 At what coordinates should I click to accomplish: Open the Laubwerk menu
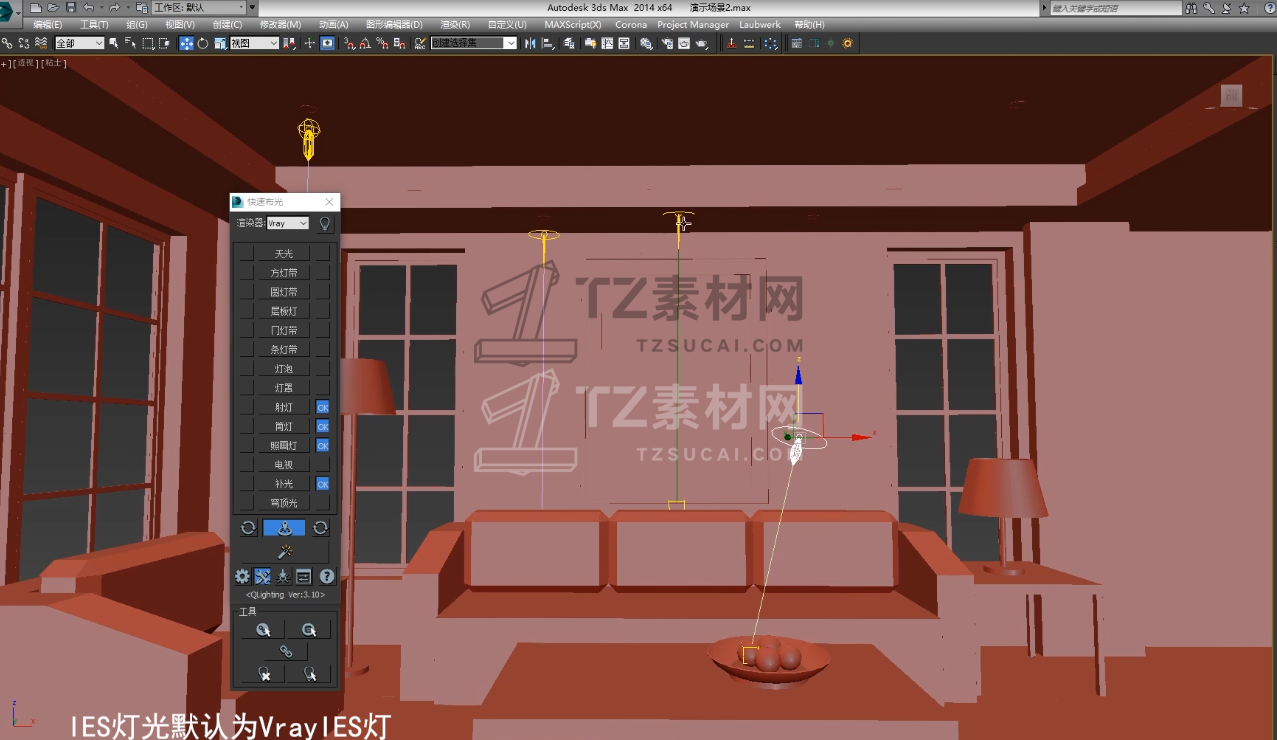(x=760, y=24)
